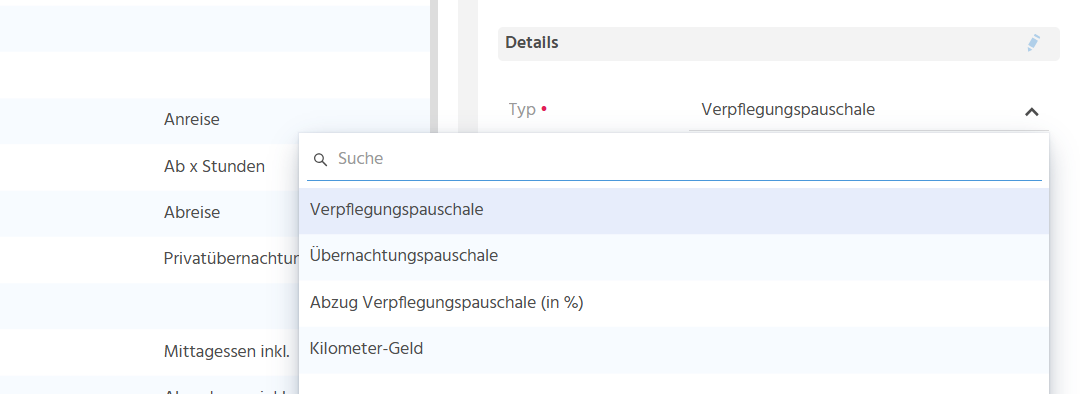The image size is (1080, 394).
Task: Select the Kilometer-Geld option
Action: point(674,349)
